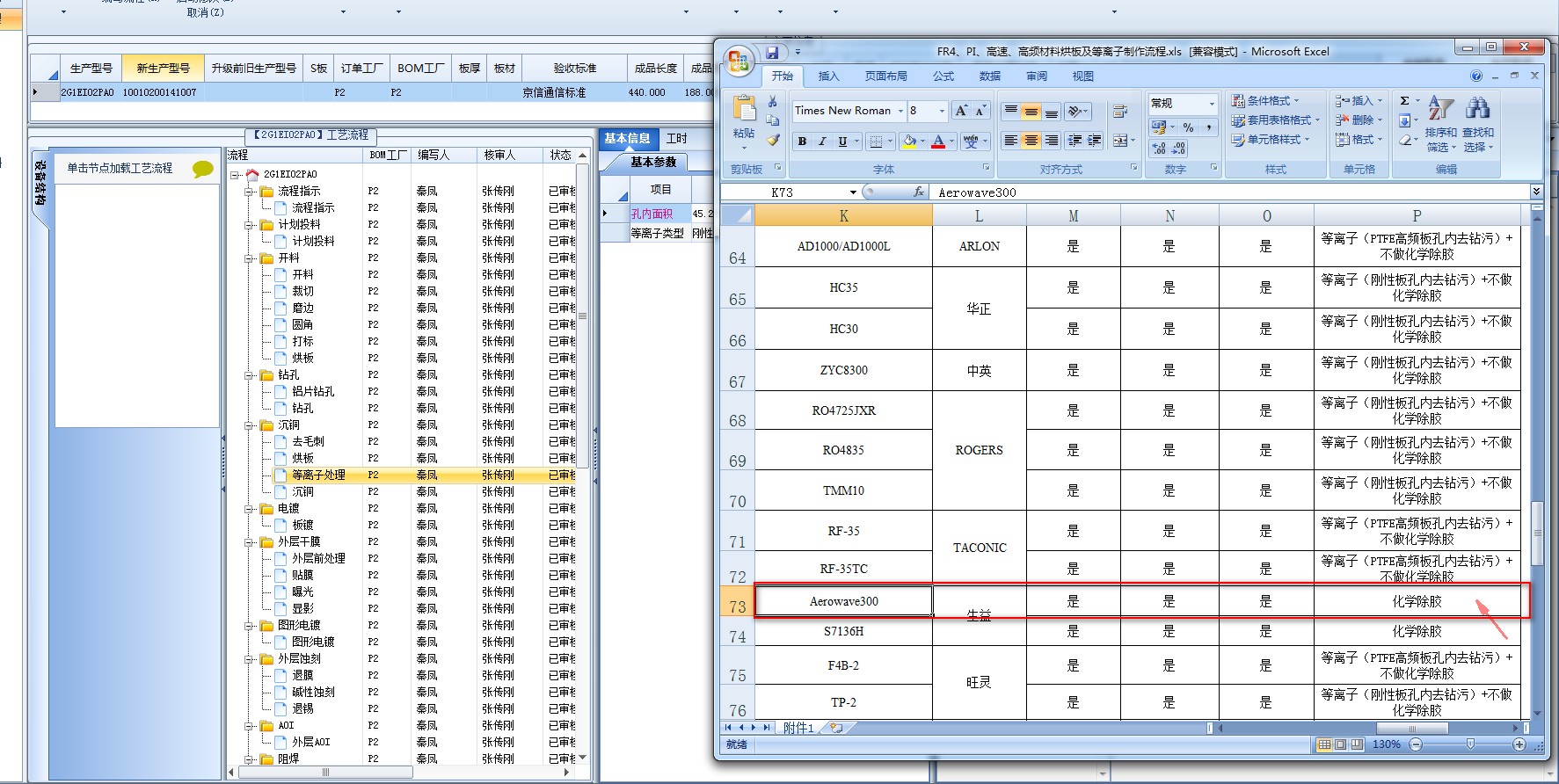Viewport: 1559px width, 784px height.
Task: Switch to the 工时 tab in background window
Action: click(676, 139)
